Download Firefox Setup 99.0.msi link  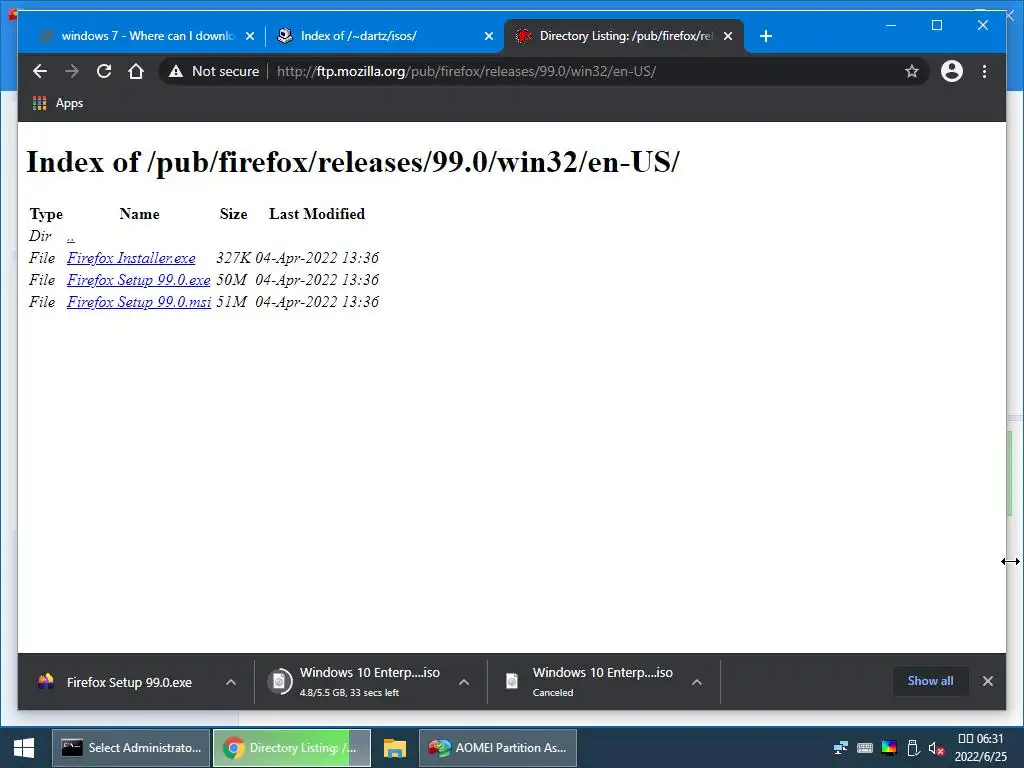[x=138, y=302]
